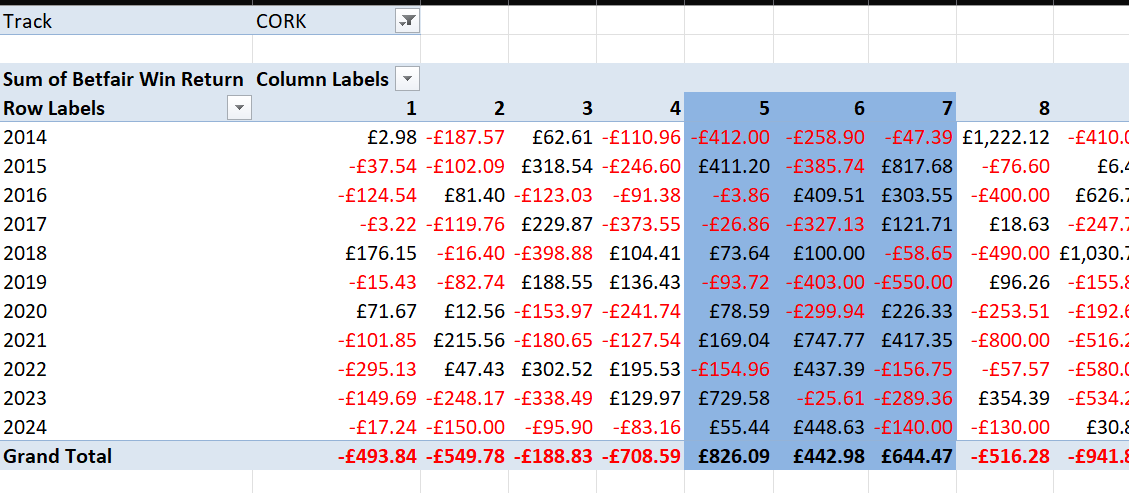This screenshot has height=493, width=1129.
Task: Select the 2020 row label
Action: tap(126, 311)
